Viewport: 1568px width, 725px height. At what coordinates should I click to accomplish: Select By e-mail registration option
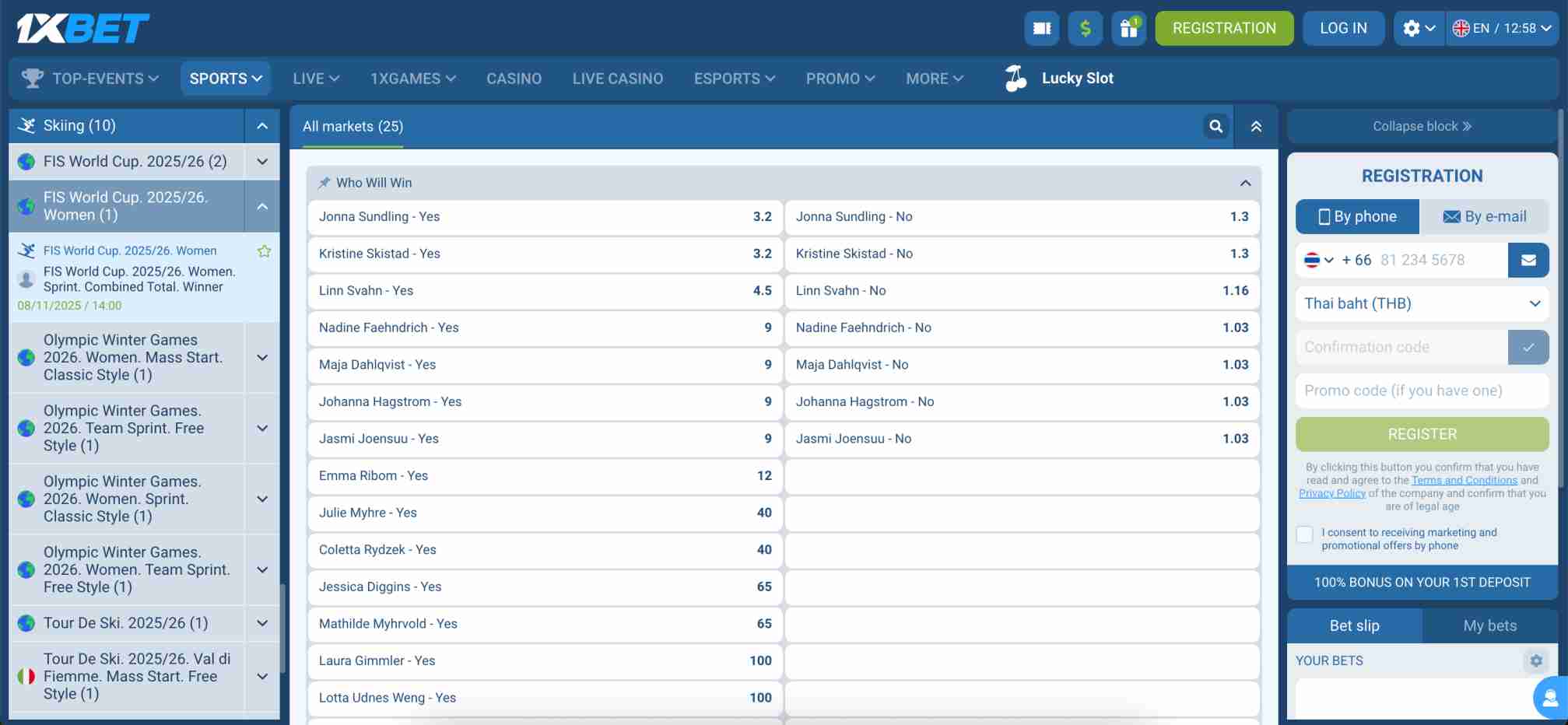(1485, 216)
